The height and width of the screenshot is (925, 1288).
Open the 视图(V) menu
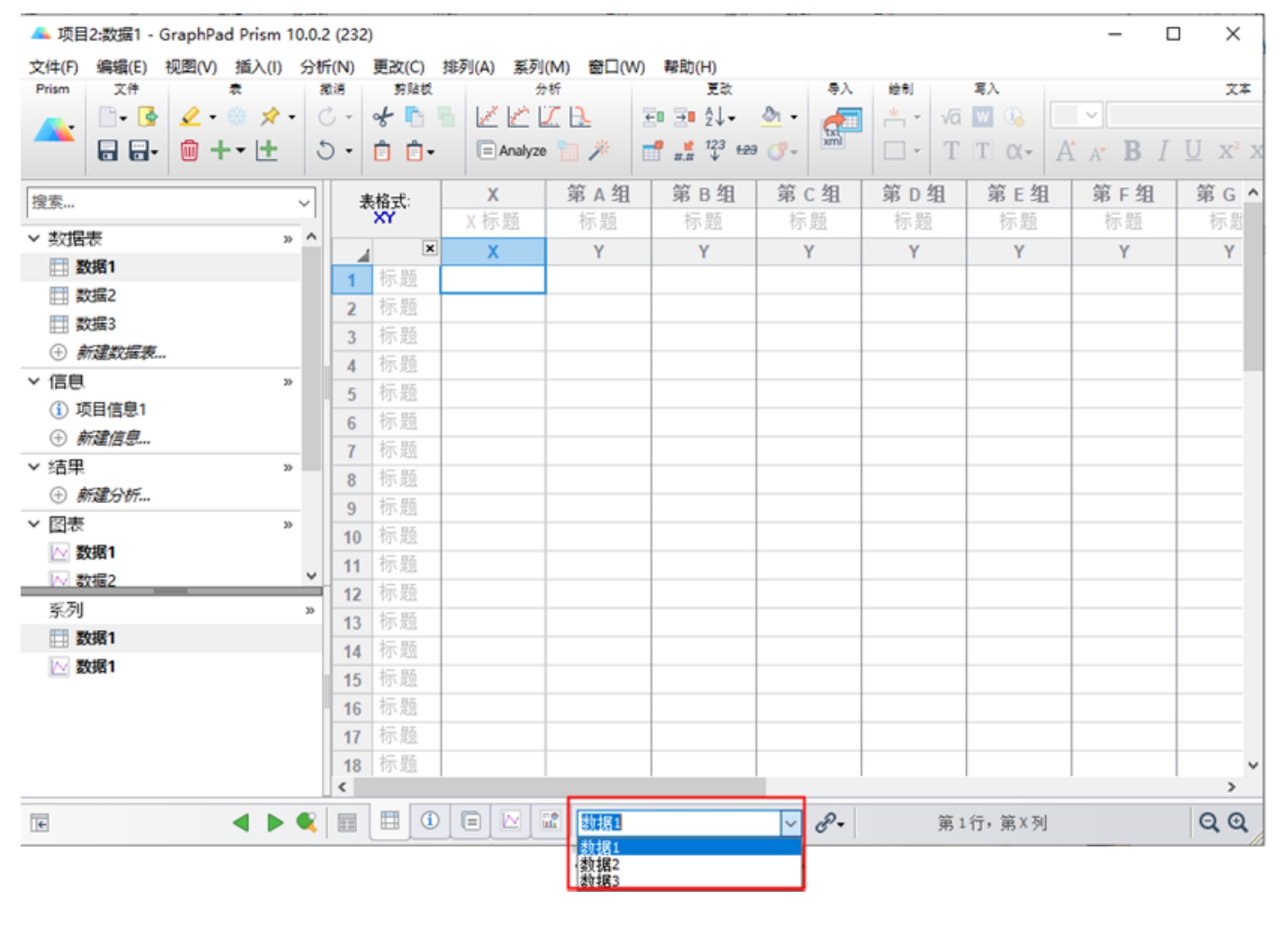click(191, 67)
